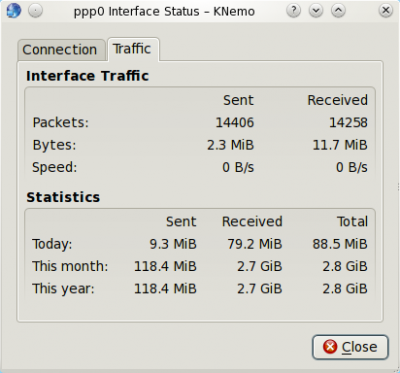The image size is (400, 373).
Task: Click today's received value 79.2 MiB
Action: (x=255, y=244)
